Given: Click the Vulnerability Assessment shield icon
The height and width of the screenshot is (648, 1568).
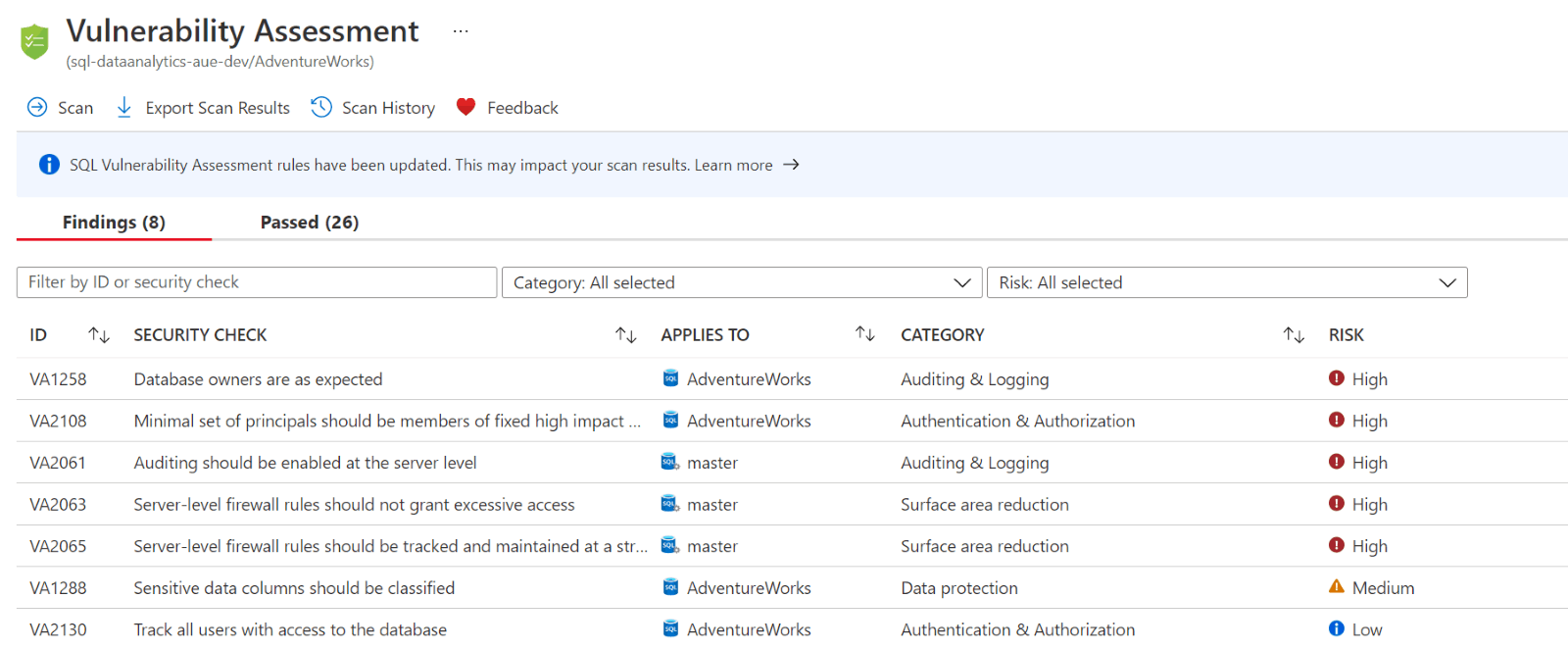Looking at the screenshot, I should point(34,42).
